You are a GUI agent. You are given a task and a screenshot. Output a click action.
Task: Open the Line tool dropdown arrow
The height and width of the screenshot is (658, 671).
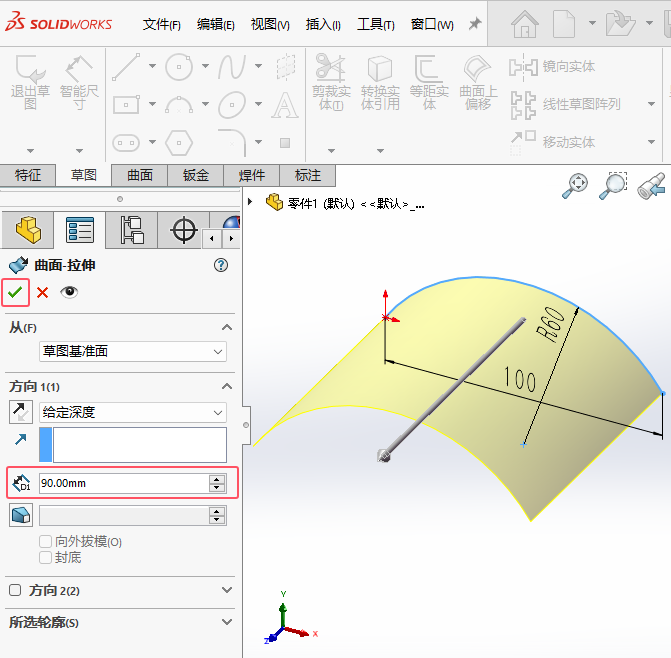152,66
